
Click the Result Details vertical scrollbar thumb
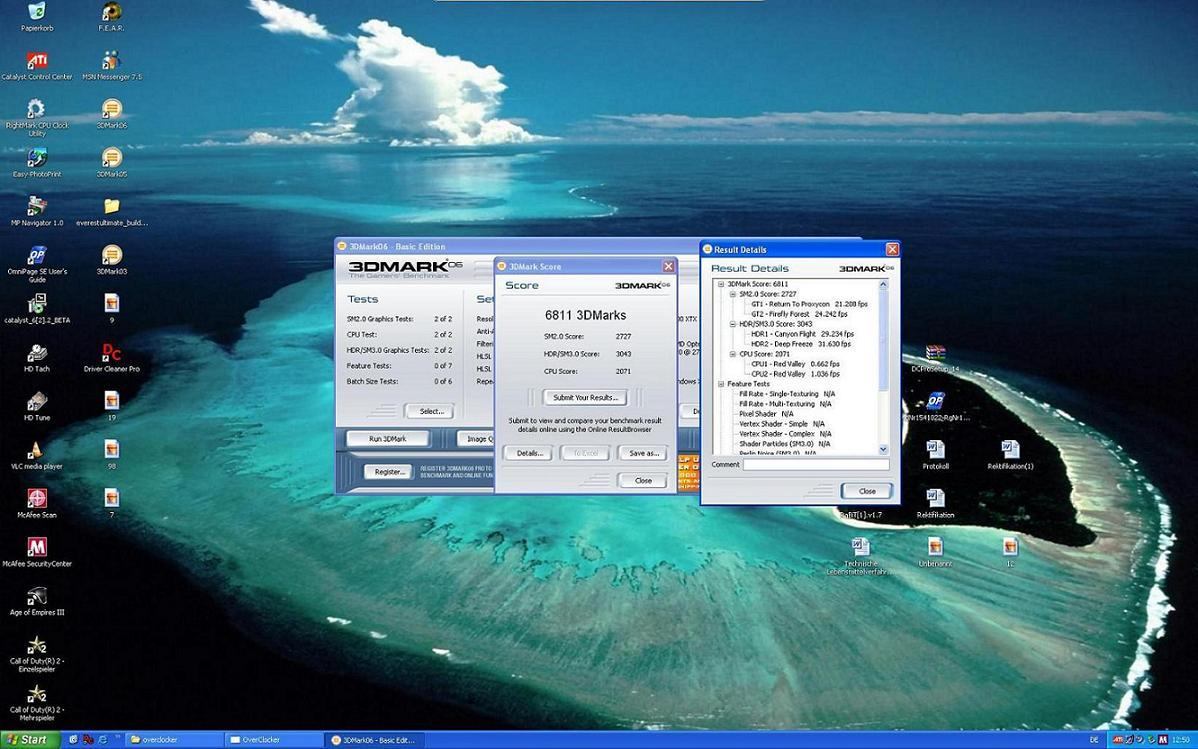click(x=883, y=340)
